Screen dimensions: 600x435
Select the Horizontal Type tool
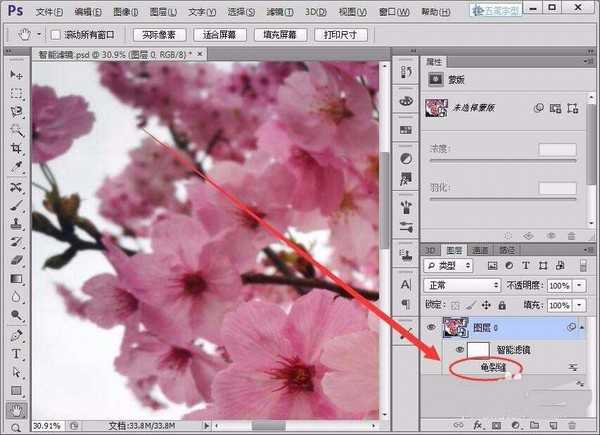[x=17, y=354]
